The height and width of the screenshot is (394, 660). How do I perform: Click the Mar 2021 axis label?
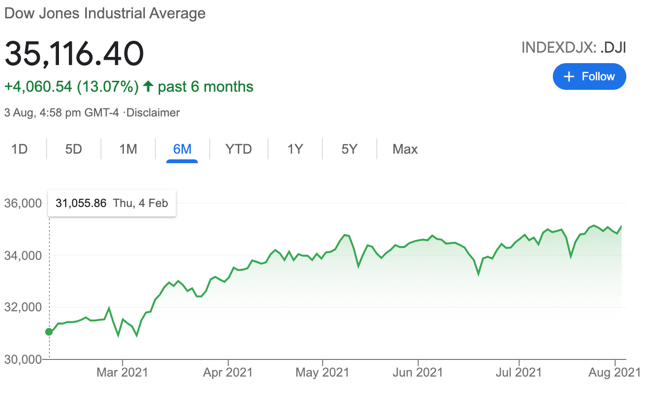pos(122,373)
